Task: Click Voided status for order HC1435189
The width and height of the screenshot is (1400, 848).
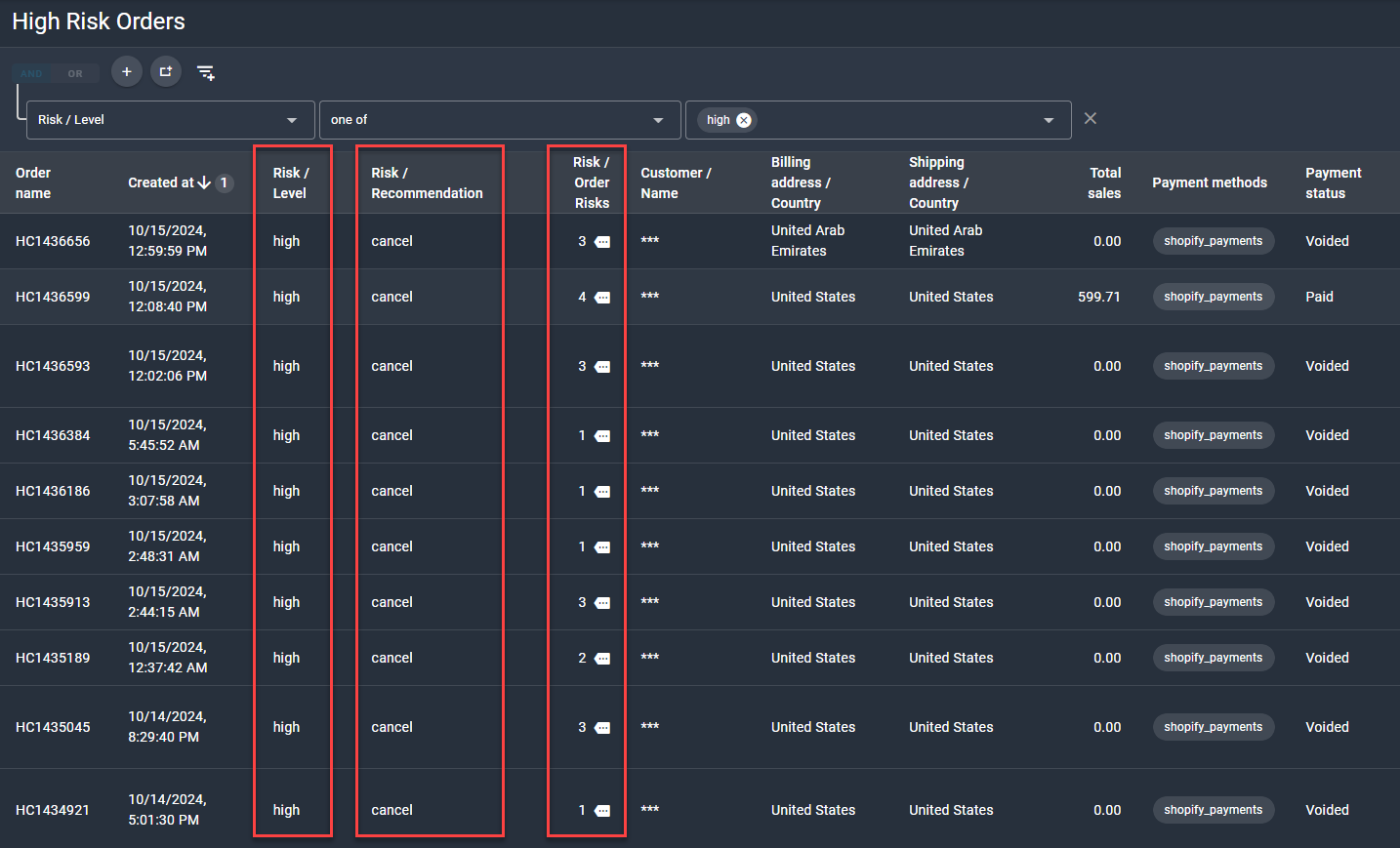Action: coord(1327,658)
